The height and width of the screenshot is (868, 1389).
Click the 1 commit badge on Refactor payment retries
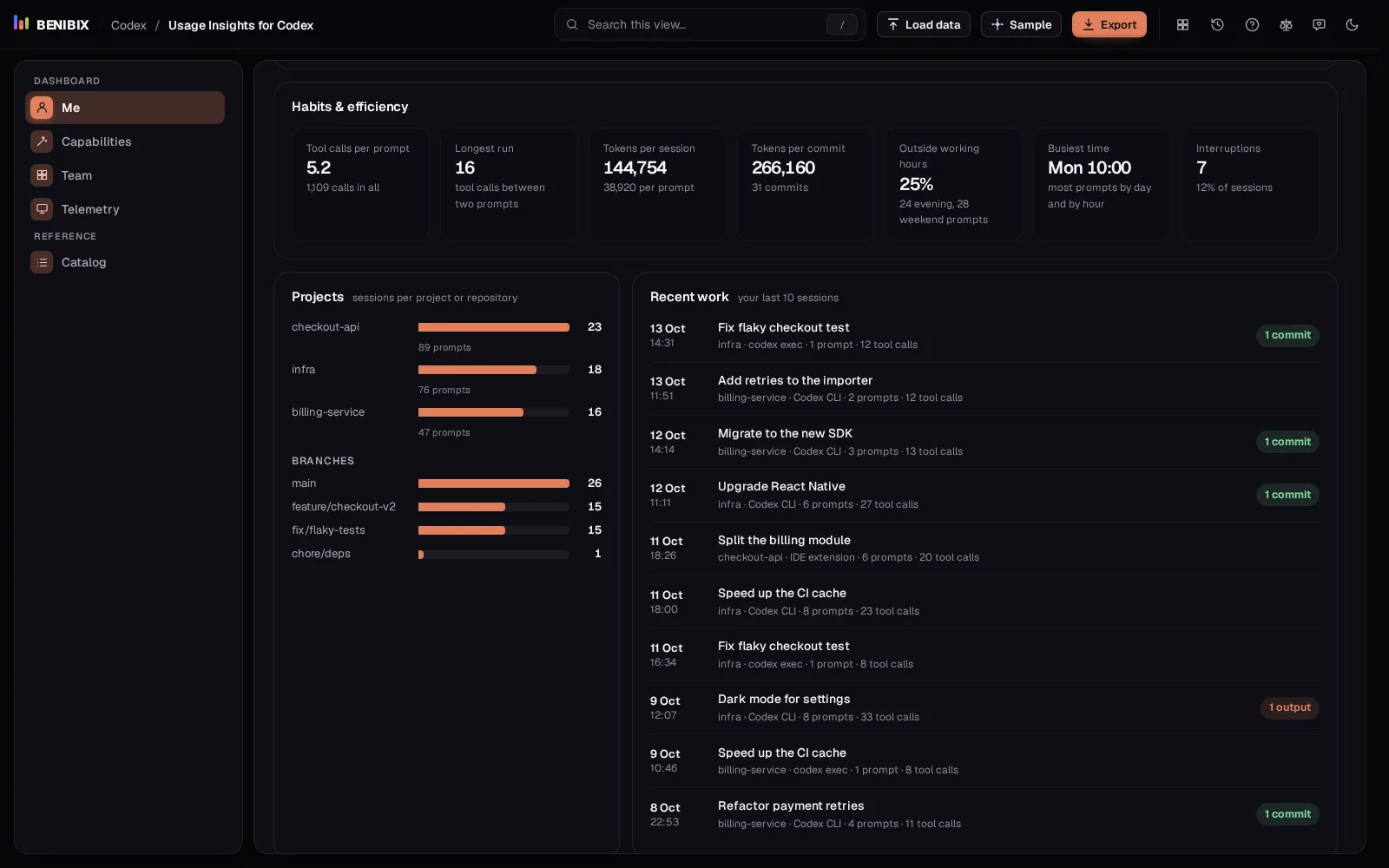click(1287, 814)
